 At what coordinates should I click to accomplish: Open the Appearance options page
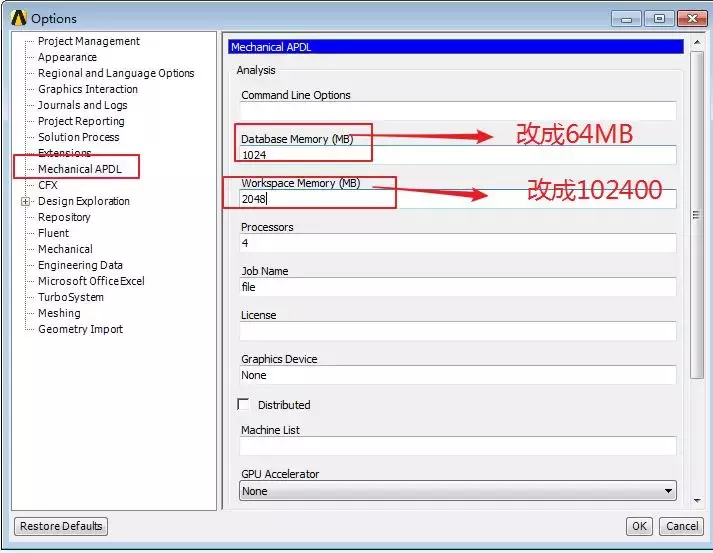pos(67,57)
